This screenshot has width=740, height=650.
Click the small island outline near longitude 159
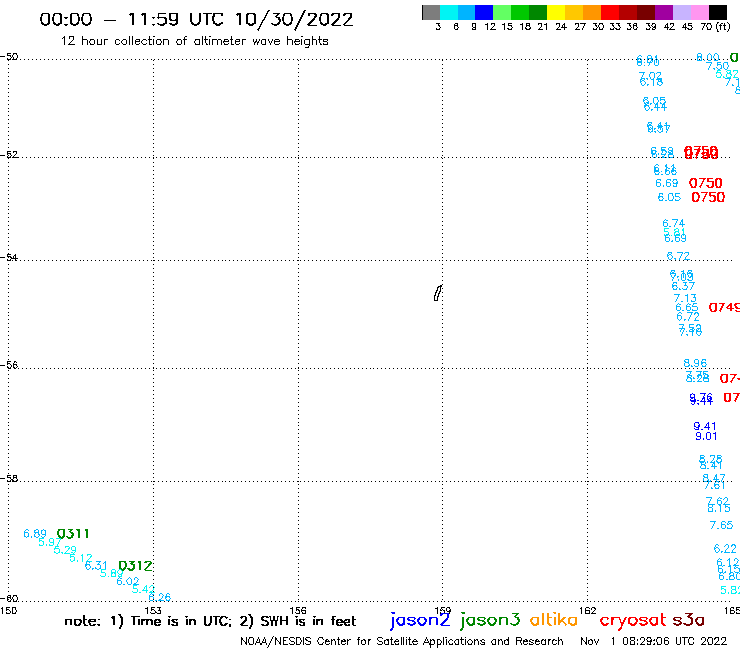coord(438,293)
